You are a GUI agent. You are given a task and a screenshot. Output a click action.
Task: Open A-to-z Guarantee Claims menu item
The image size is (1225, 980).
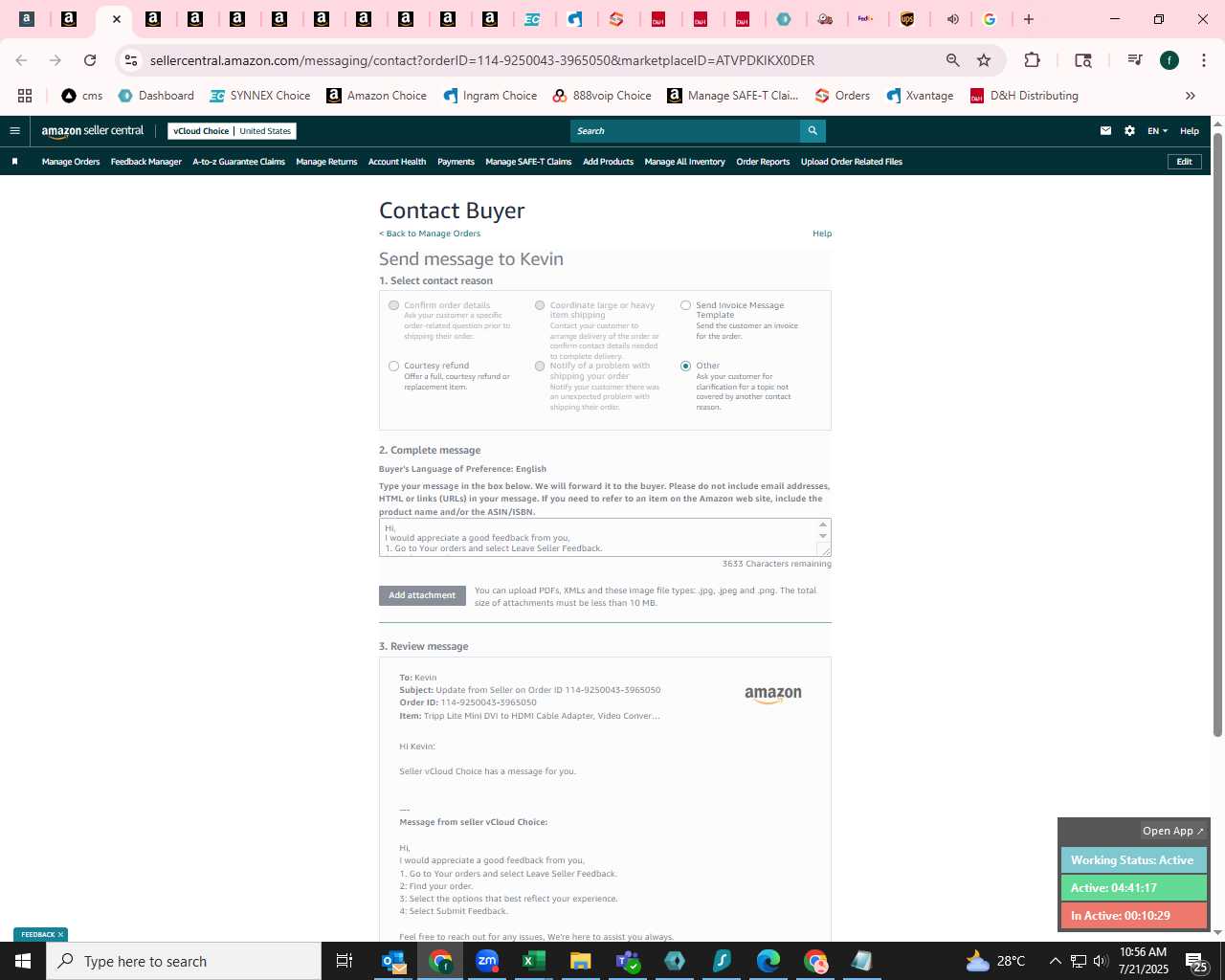point(238,162)
